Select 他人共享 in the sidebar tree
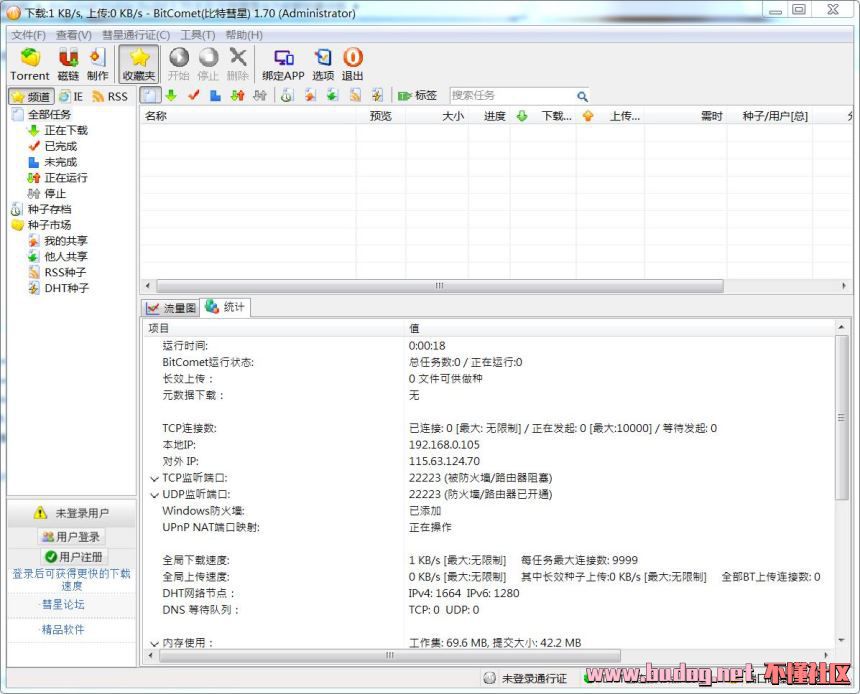Image resolution: width=860 pixels, height=694 pixels. pyautogui.click(x=66, y=257)
